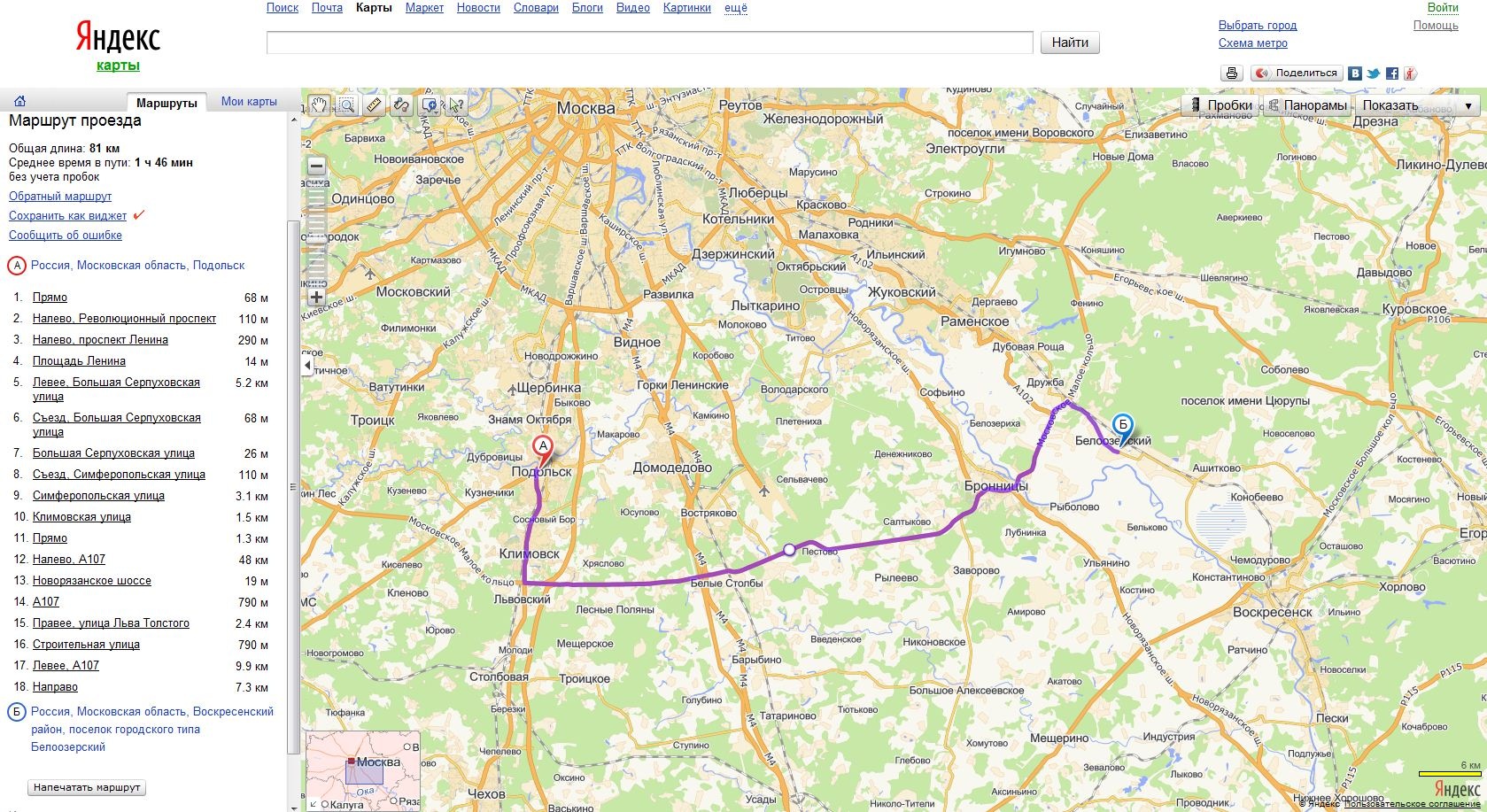Screen dimensions: 1487x812
Task: Open Картинки in top navigation
Action: coord(686,8)
